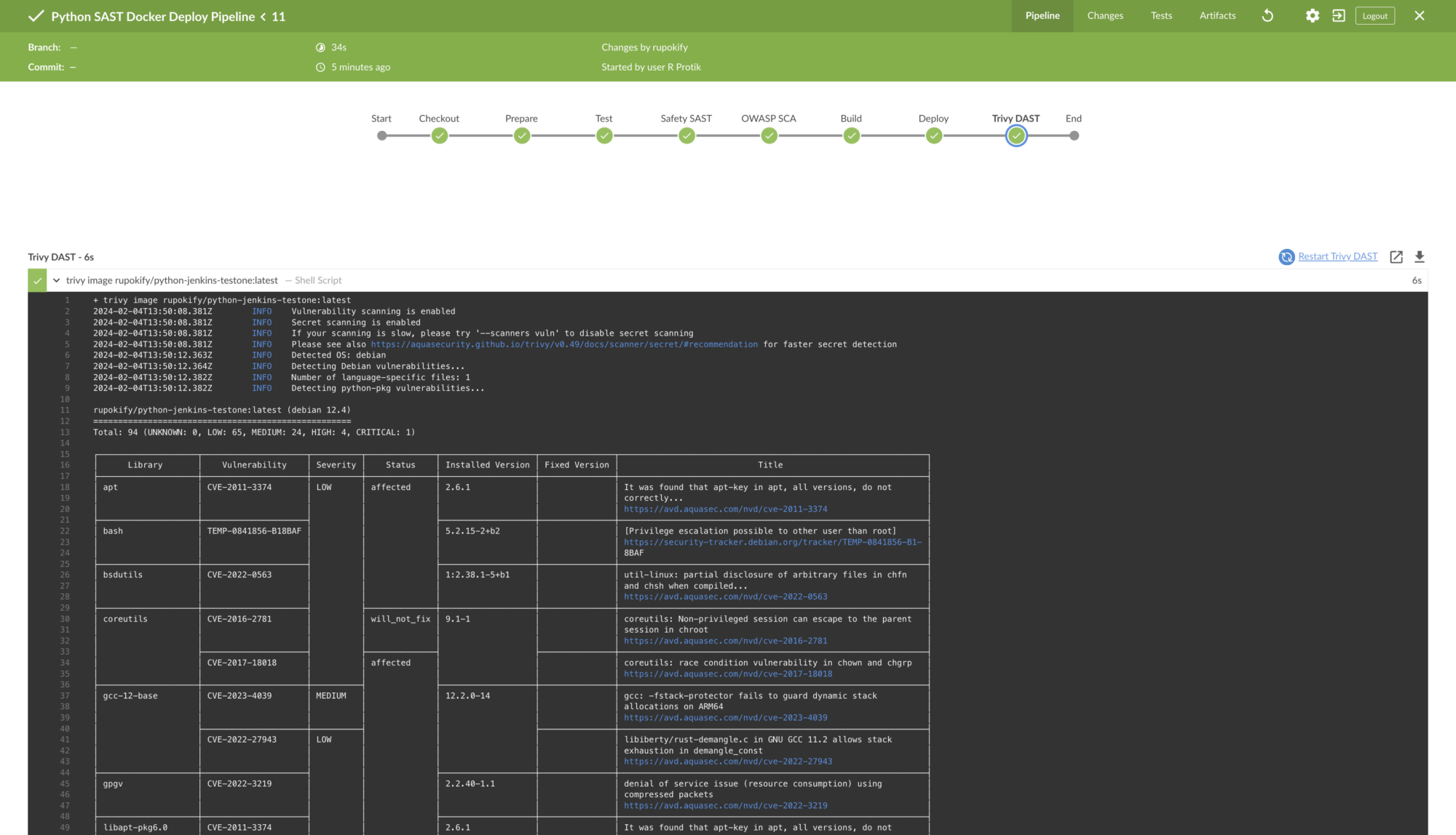This screenshot has width=1456, height=835.
Task: Exit to classic Jenkins via the exit icon
Action: 1338,15
